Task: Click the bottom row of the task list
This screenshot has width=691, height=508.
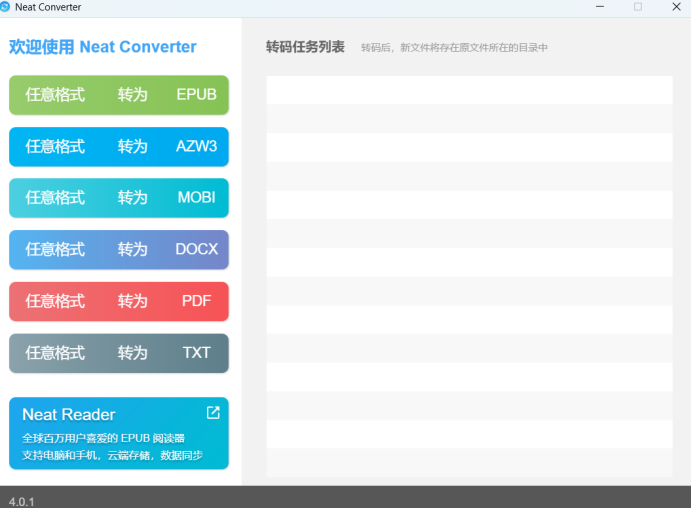Action: [469, 463]
